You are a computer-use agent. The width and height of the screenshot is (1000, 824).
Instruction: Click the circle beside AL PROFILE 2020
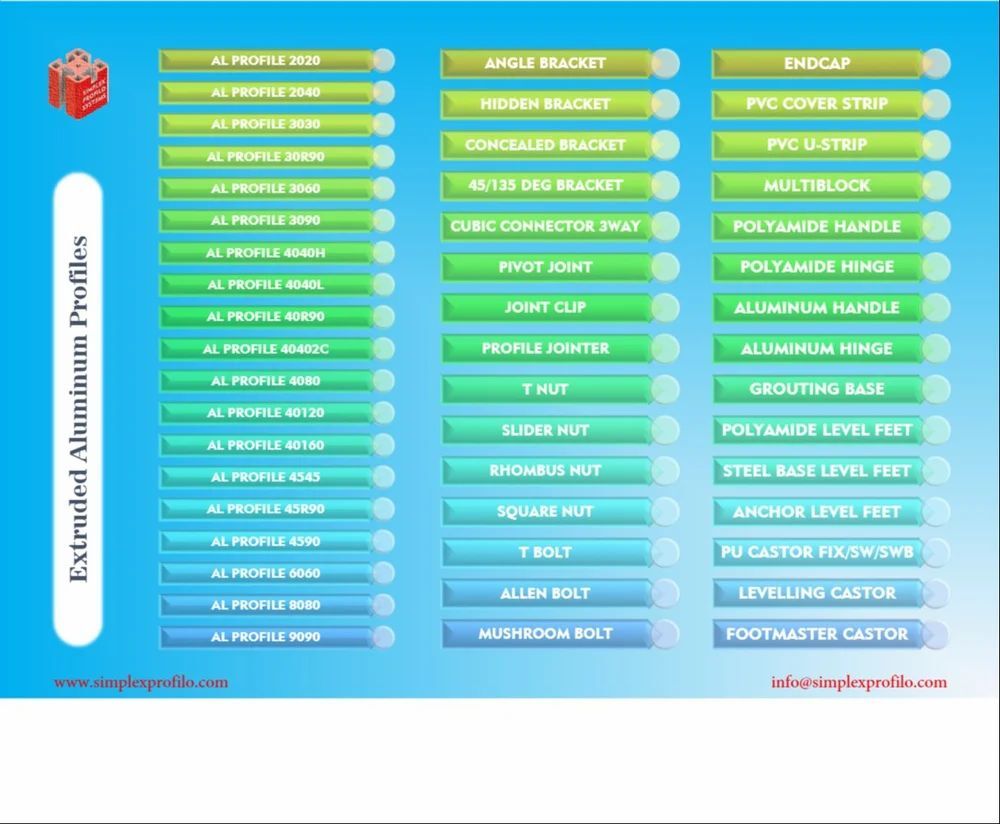[x=383, y=61]
